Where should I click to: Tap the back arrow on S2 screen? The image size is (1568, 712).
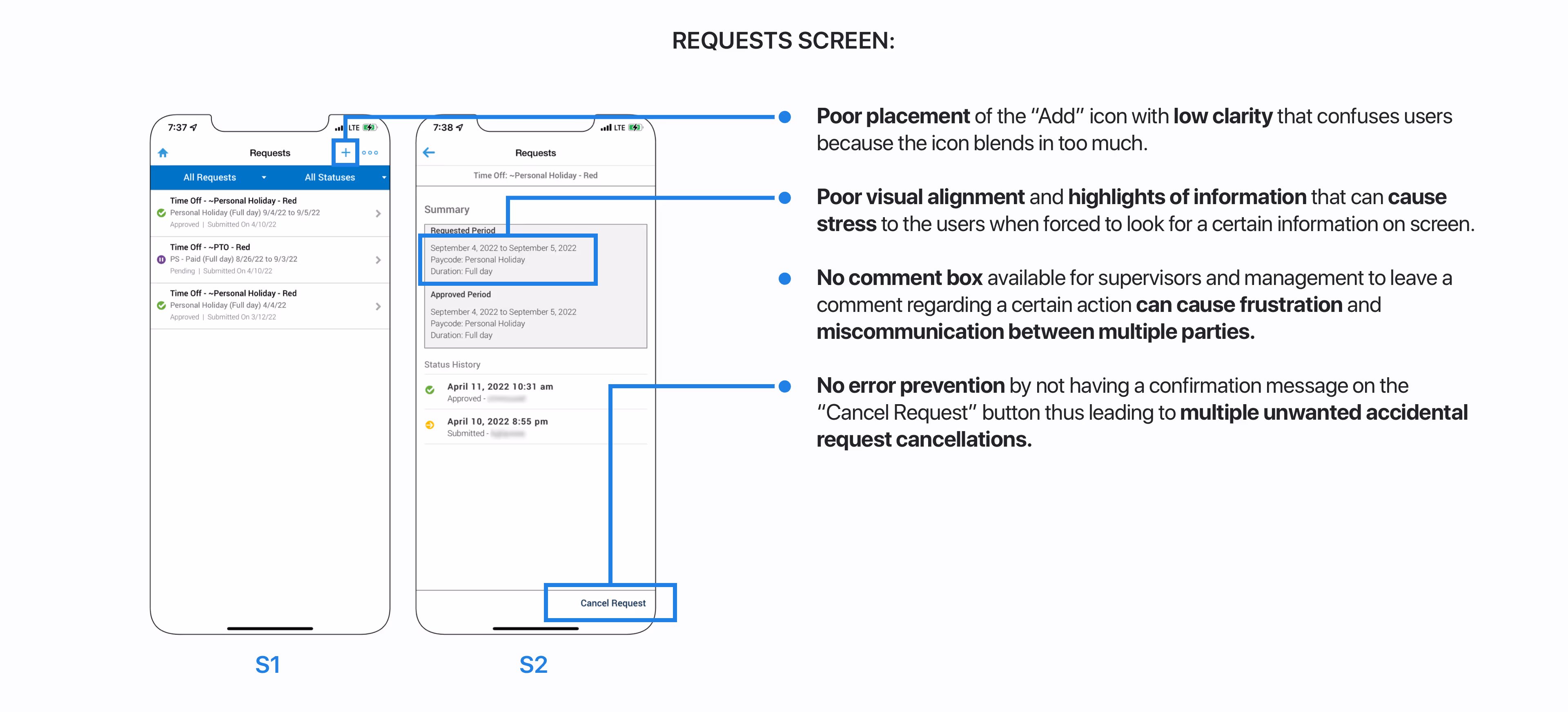tap(429, 153)
